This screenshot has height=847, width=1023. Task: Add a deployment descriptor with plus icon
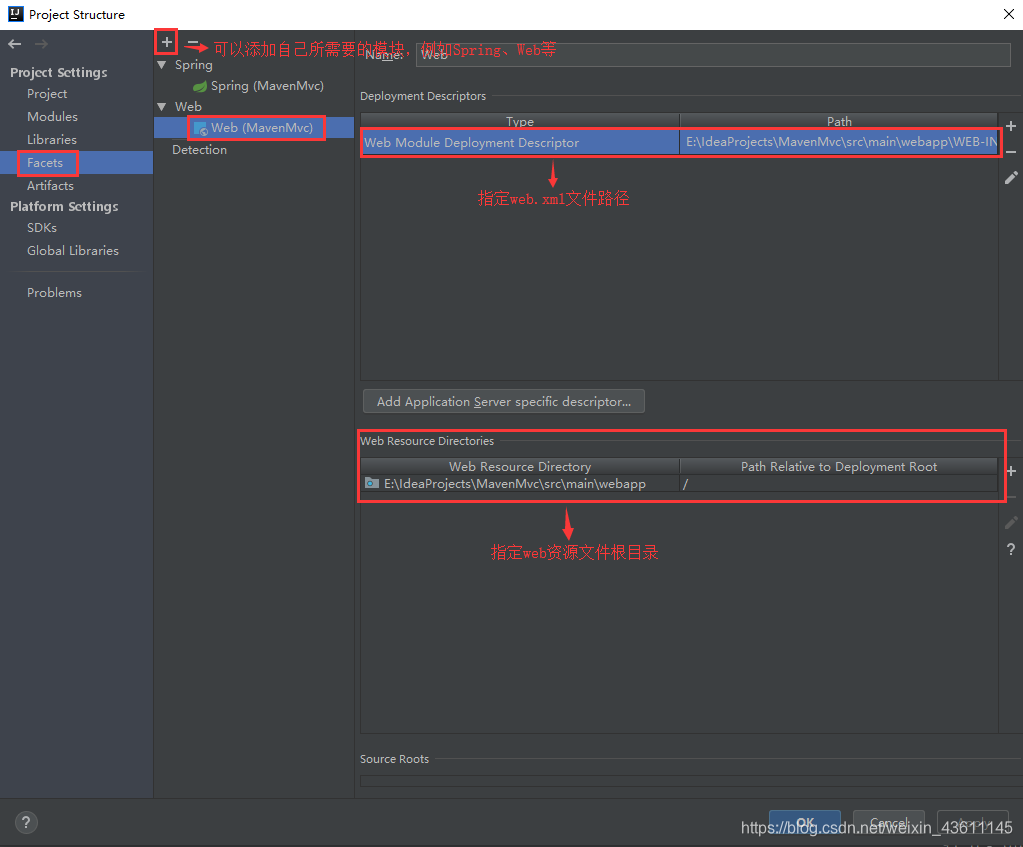tap(1011, 127)
